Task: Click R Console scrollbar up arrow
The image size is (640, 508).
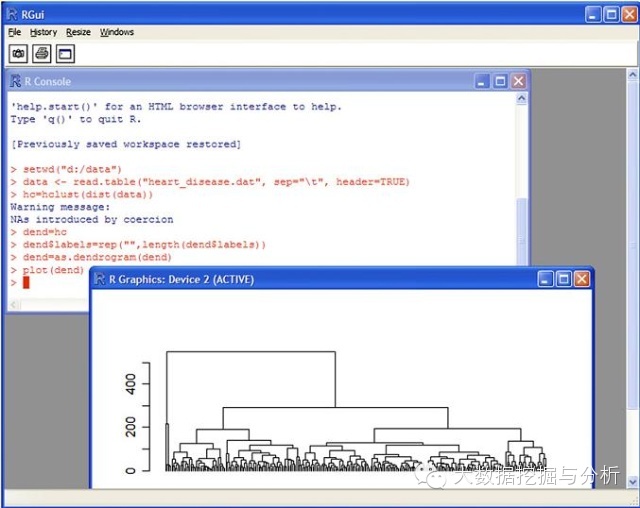Action: pyautogui.click(x=521, y=98)
